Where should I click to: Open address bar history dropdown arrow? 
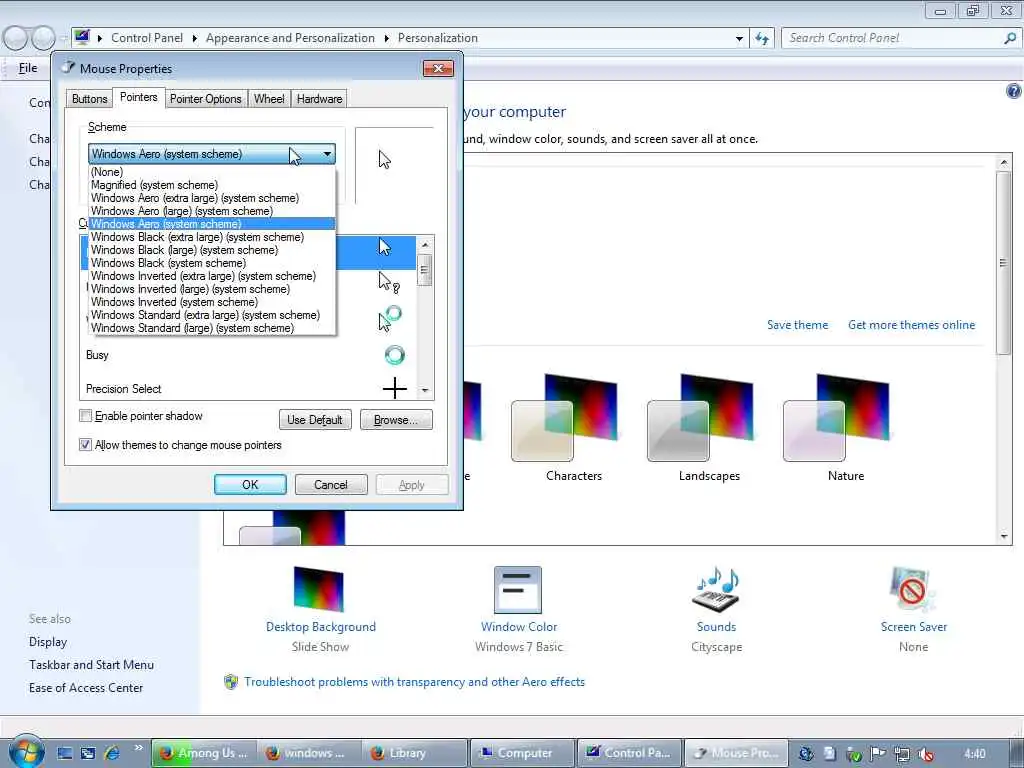point(739,39)
